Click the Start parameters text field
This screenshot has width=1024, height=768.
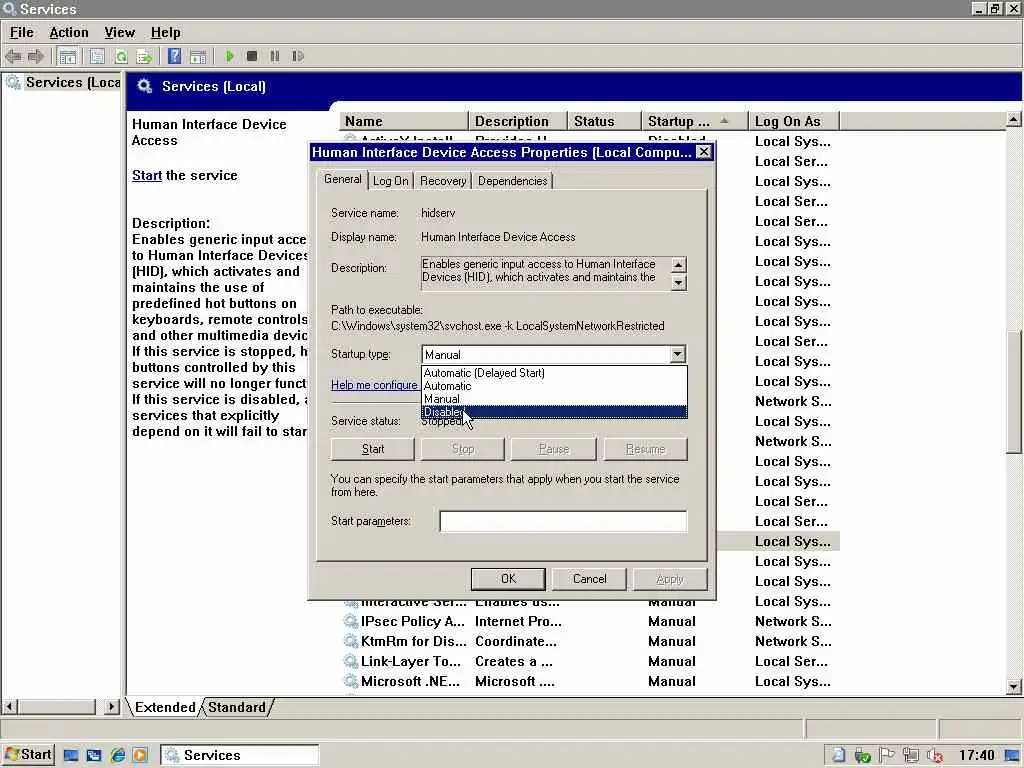coord(563,521)
